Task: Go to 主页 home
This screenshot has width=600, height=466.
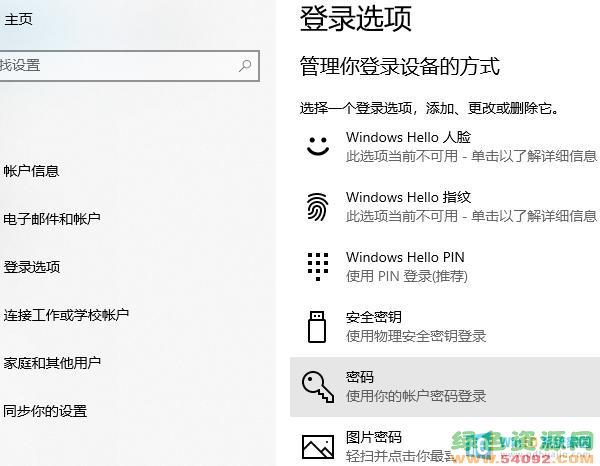Action: pos(18,19)
